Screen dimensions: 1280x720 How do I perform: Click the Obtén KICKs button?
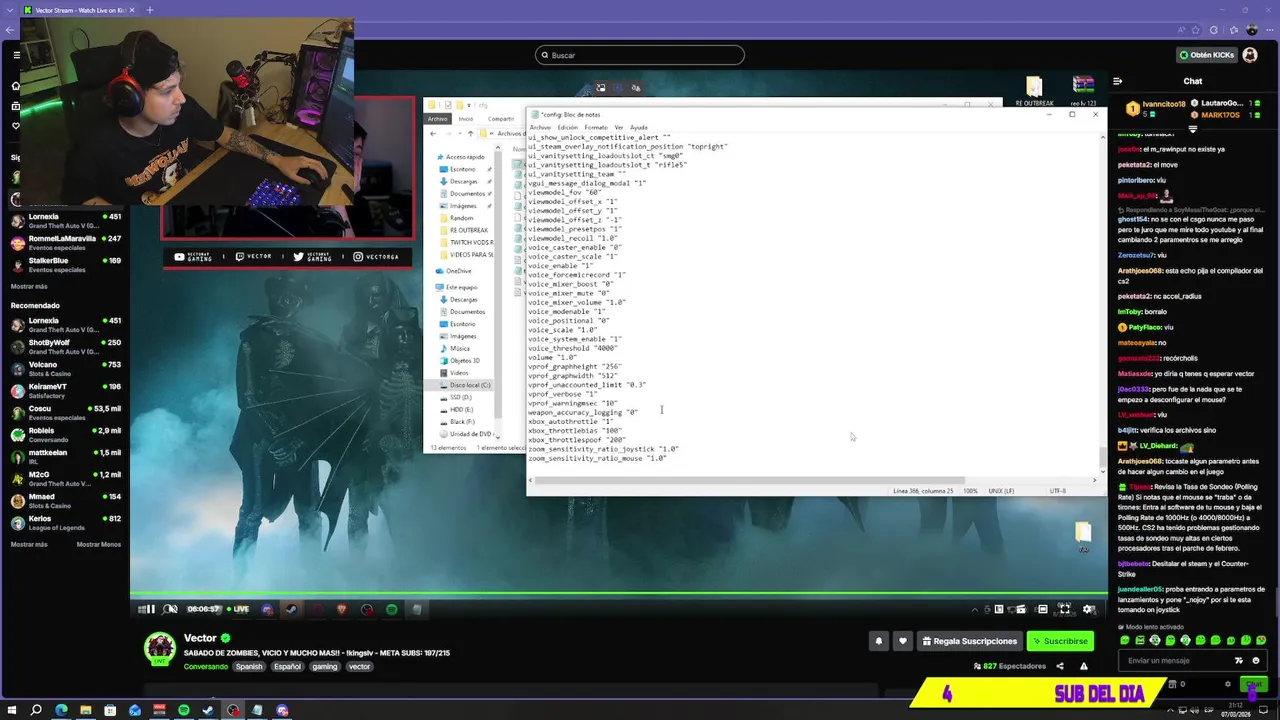point(1207,55)
